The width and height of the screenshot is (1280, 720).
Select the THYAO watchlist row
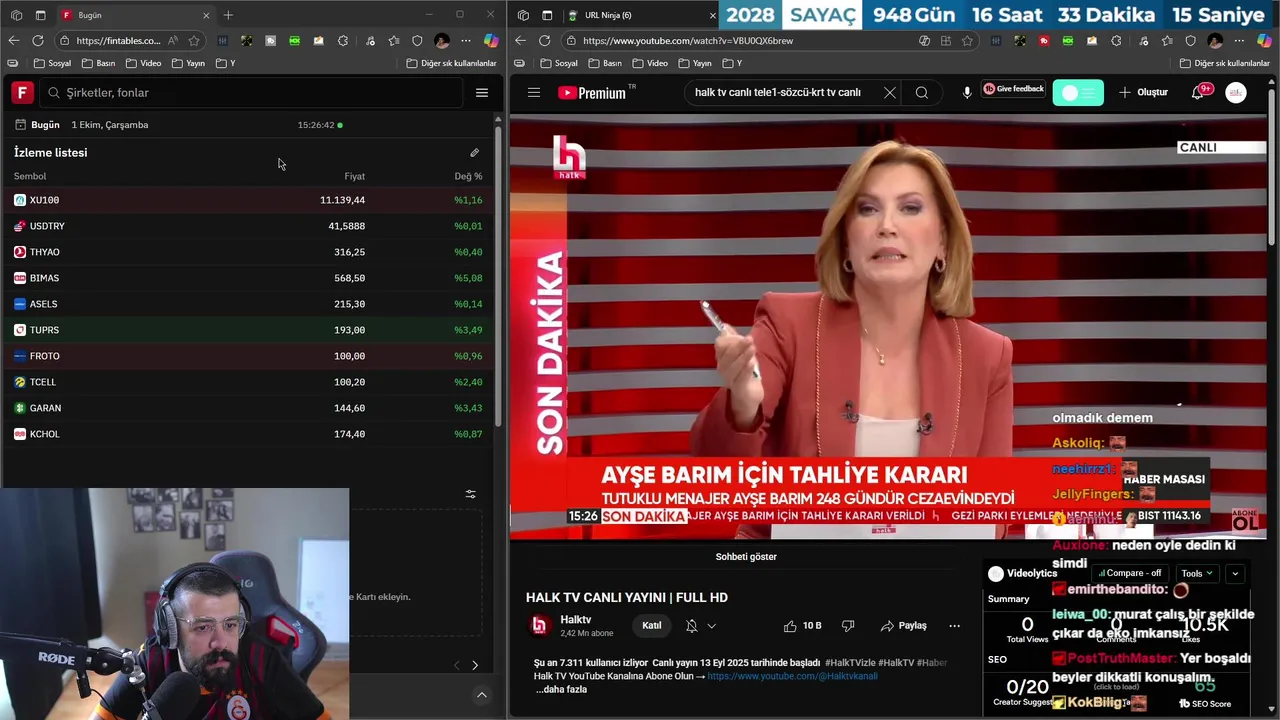click(249, 252)
